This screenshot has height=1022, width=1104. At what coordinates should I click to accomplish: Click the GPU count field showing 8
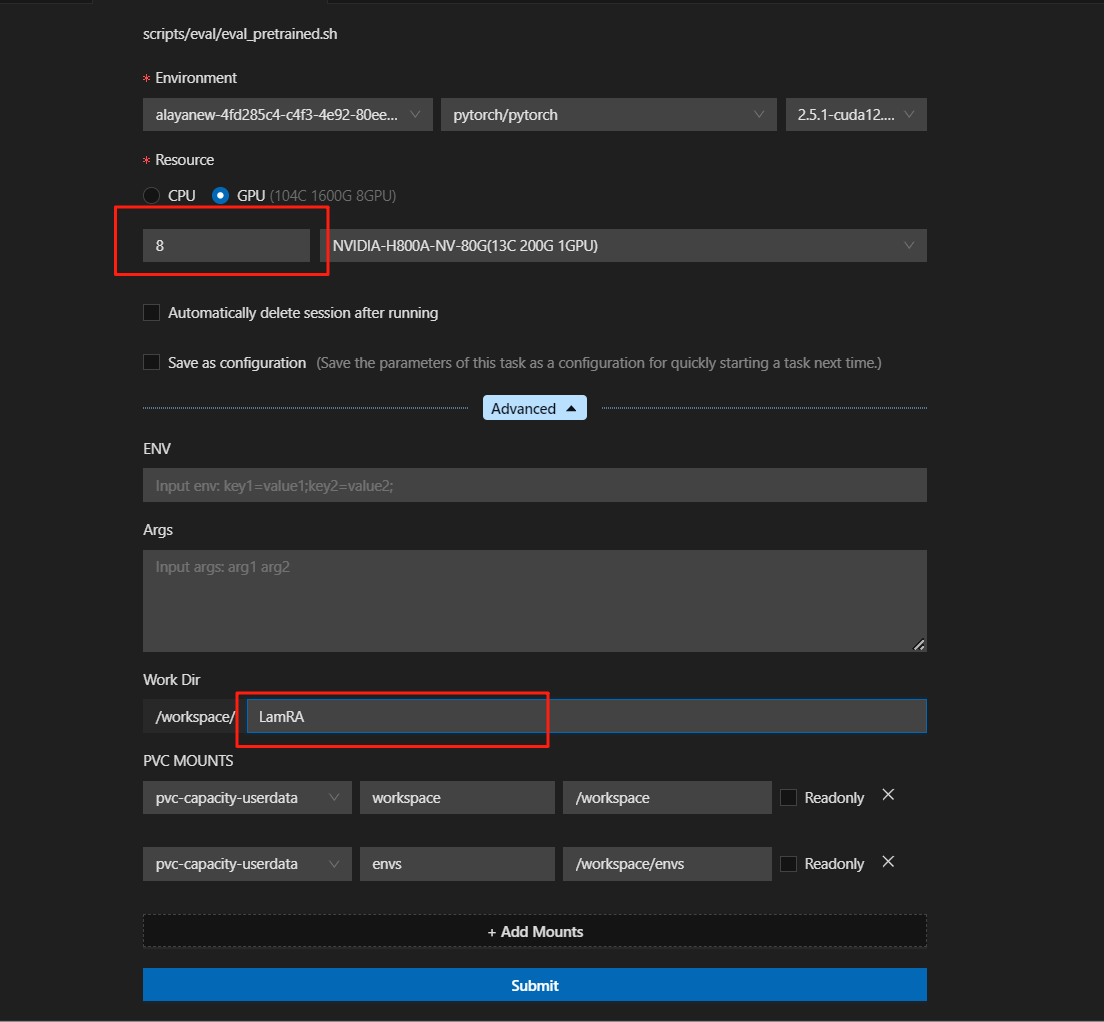[226, 246]
